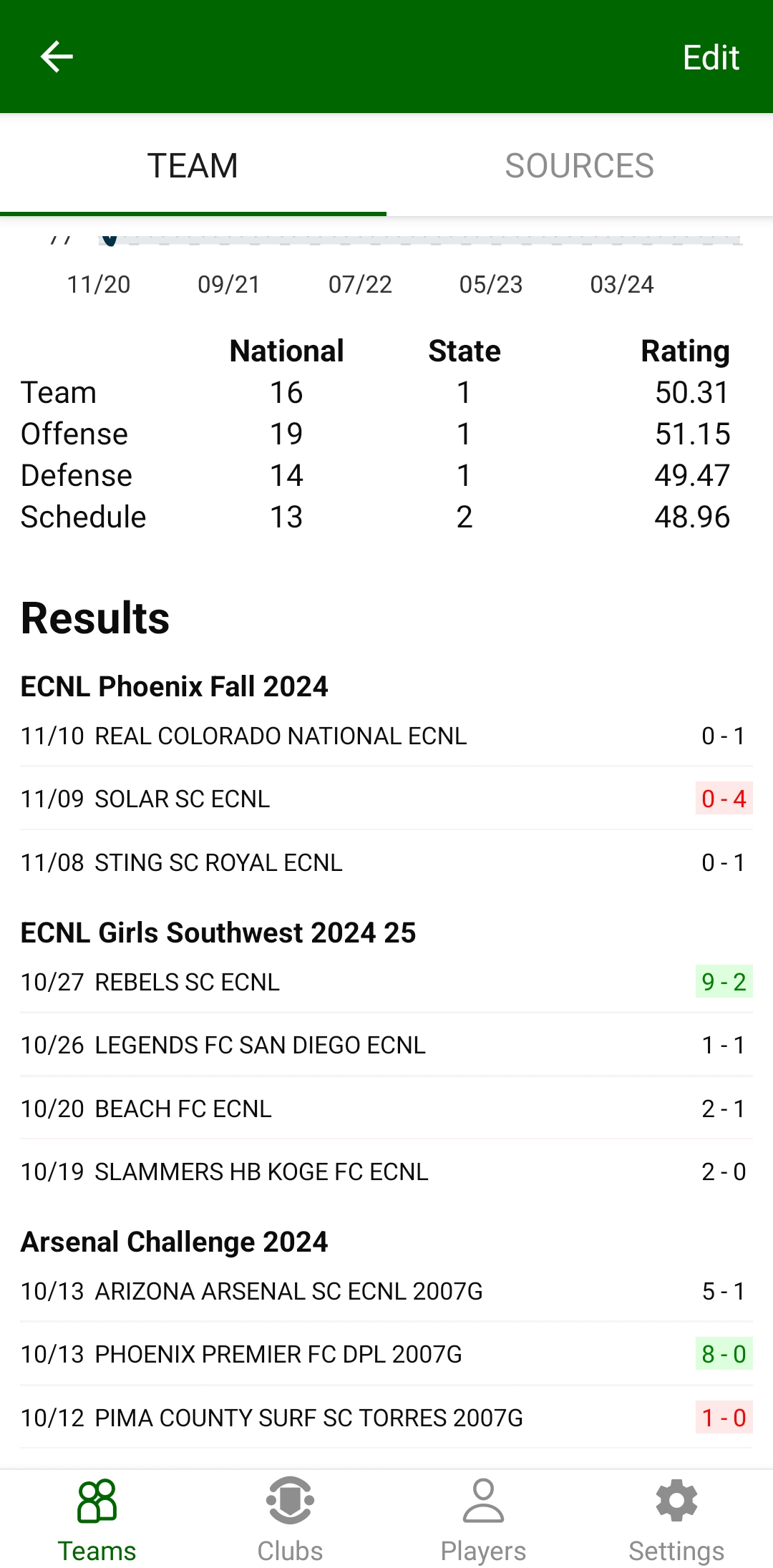View the Pima County Surf SC Torres result
The image size is (773, 1568).
pyautogui.click(x=308, y=1418)
